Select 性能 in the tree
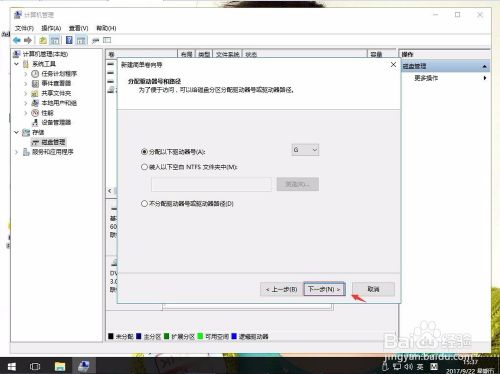This screenshot has width=500, height=374. click(47, 113)
